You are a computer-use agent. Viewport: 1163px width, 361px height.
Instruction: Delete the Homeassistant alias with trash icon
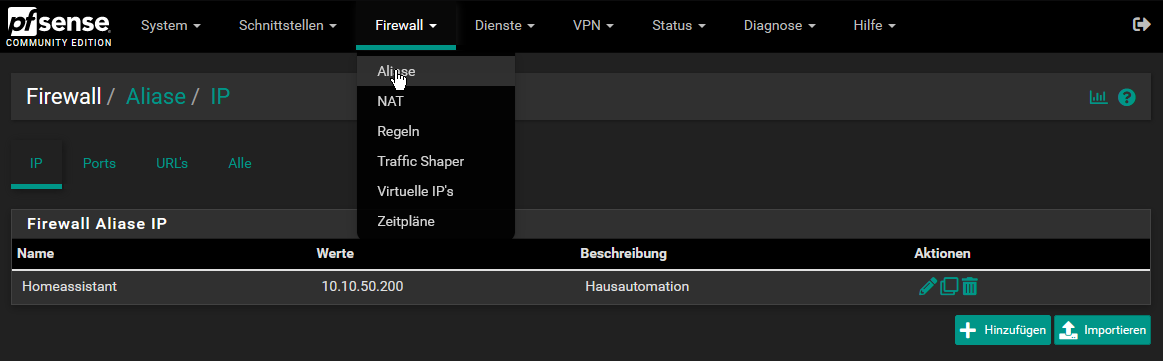pyautogui.click(x=969, y=286)
